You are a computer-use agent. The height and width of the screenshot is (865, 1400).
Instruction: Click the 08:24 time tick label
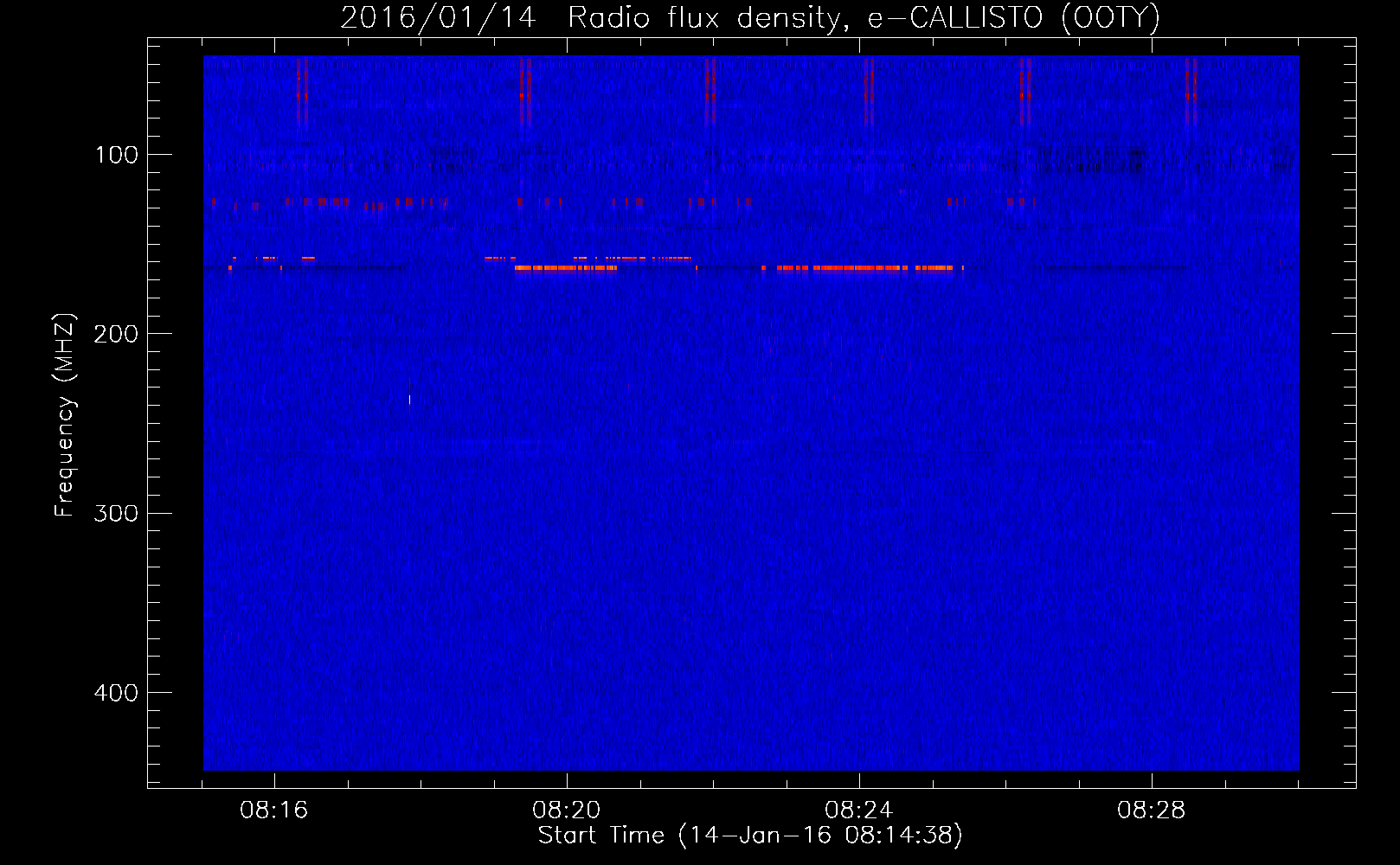click(859, 811)
